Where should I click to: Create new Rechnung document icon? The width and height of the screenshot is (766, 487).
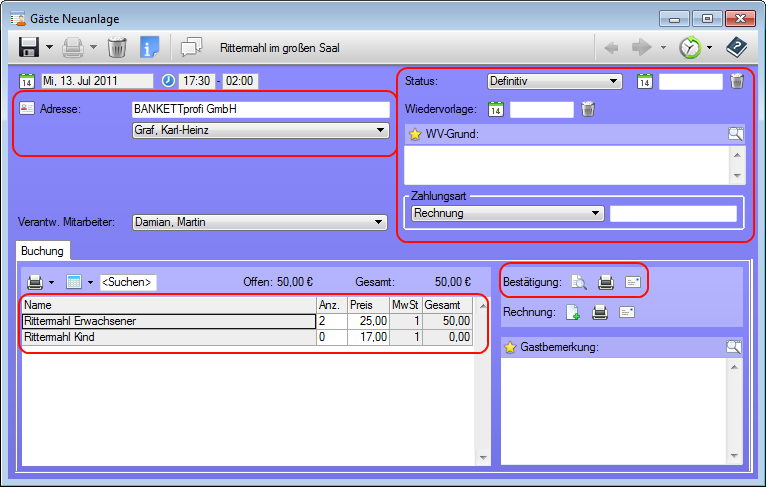[573, 312]
